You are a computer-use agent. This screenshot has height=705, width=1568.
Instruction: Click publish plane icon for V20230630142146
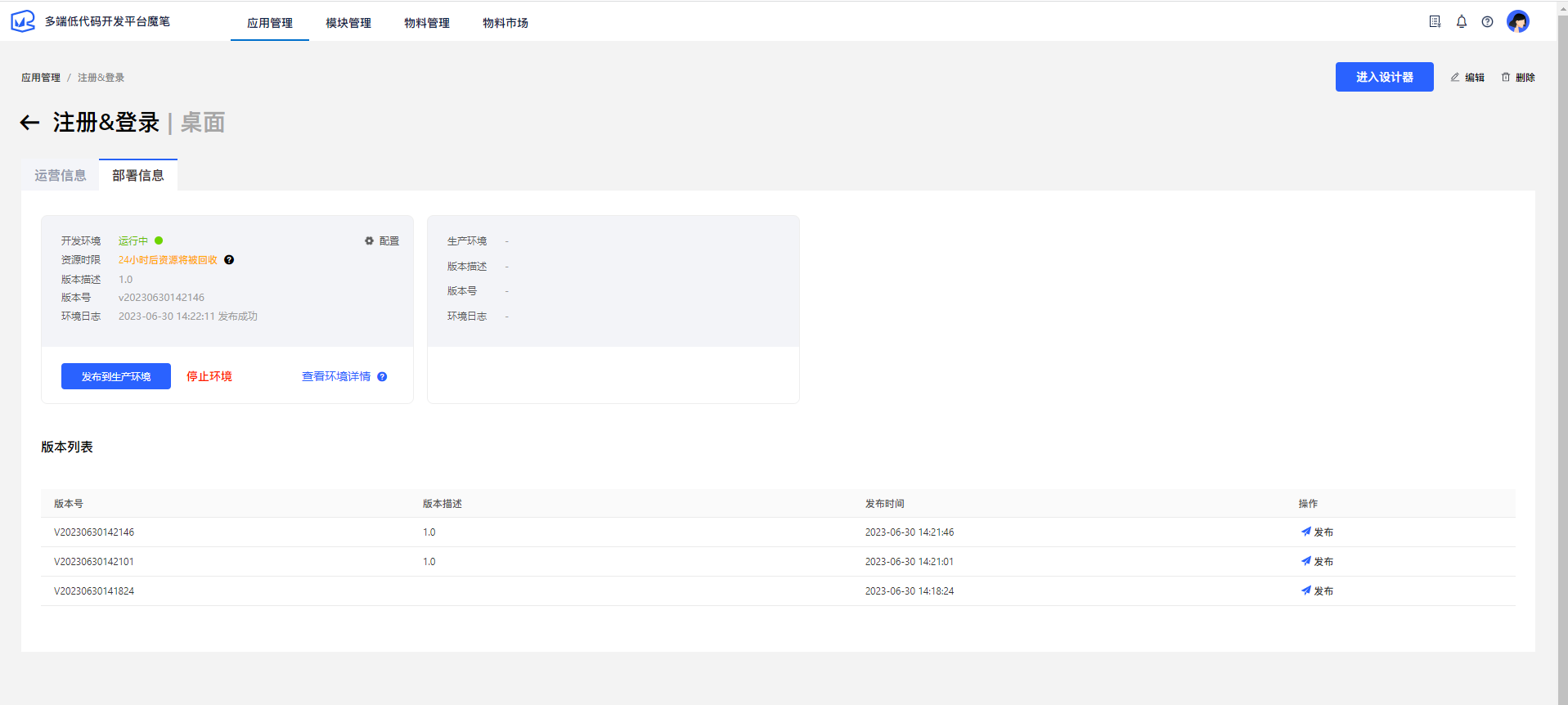pyautogui.click(x=1306, y=532)
